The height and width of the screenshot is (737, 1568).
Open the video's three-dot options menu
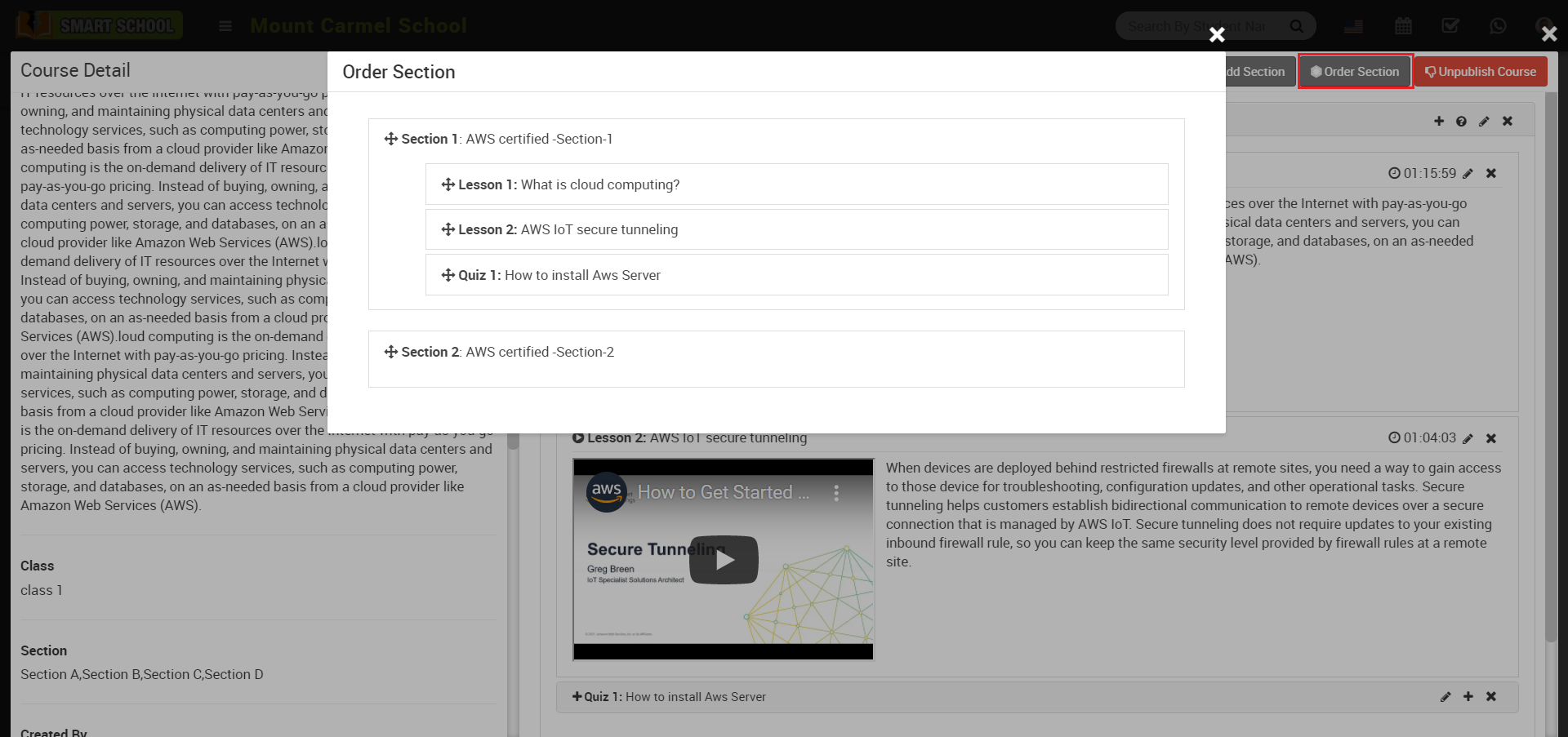[836, 493]
